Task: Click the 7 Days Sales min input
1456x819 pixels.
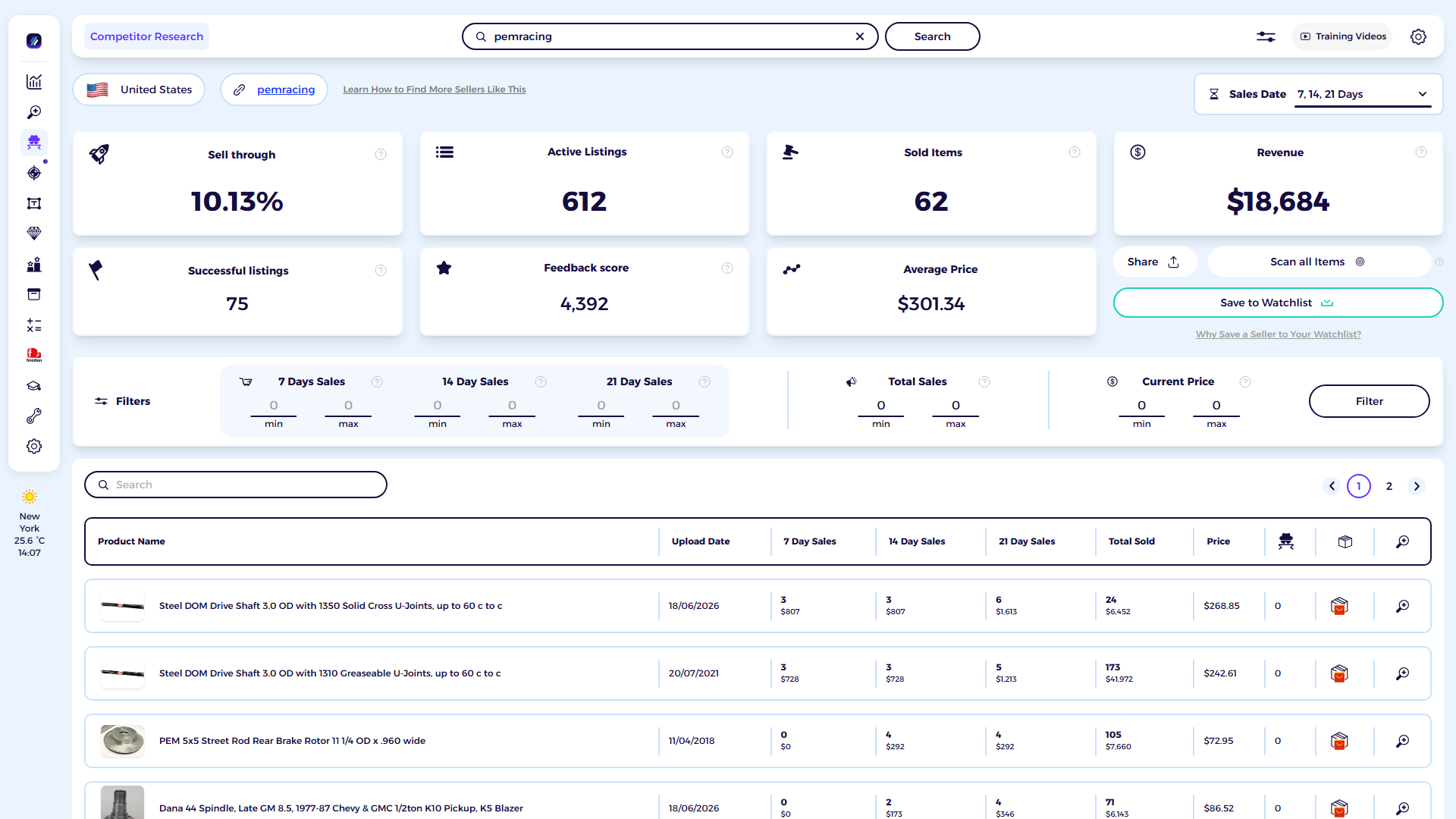Action: (x=274, y=406)
